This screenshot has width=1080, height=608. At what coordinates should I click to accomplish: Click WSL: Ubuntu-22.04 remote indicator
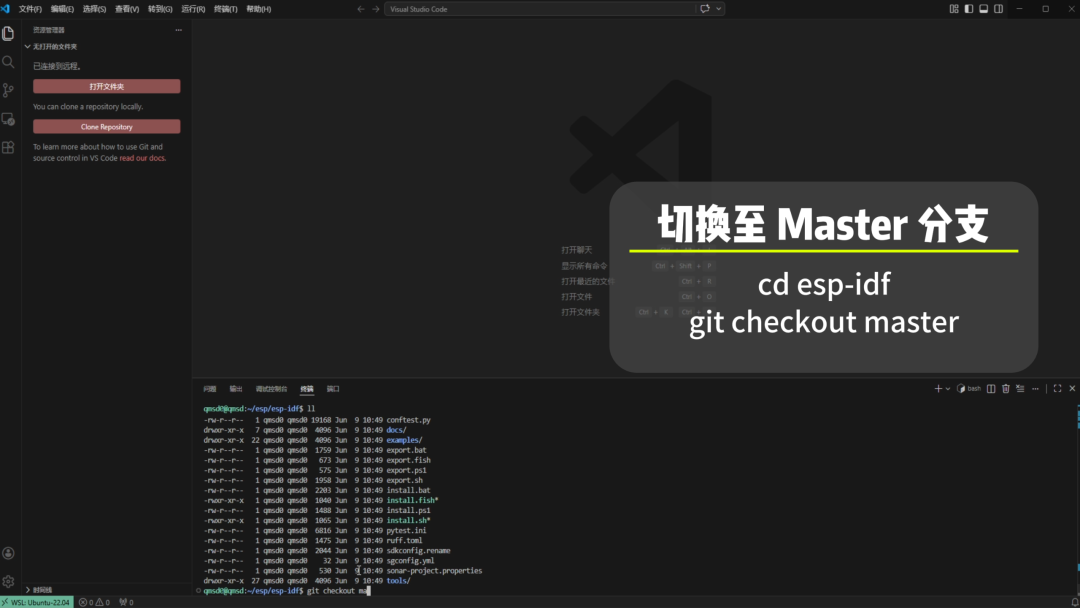pos(37,602)
